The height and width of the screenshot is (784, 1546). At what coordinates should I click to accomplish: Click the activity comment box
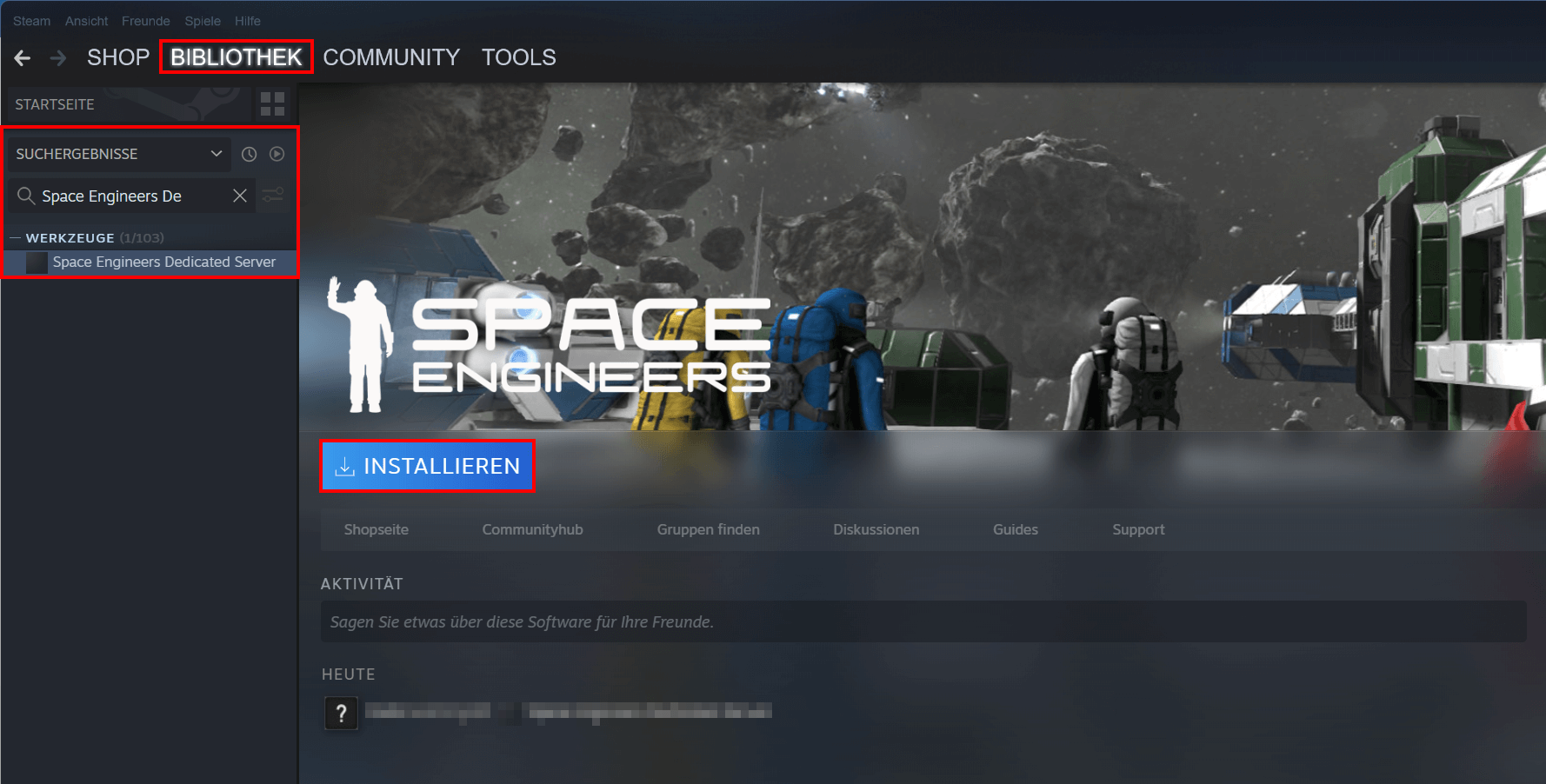pyautogui.click(x=923, y=622)
